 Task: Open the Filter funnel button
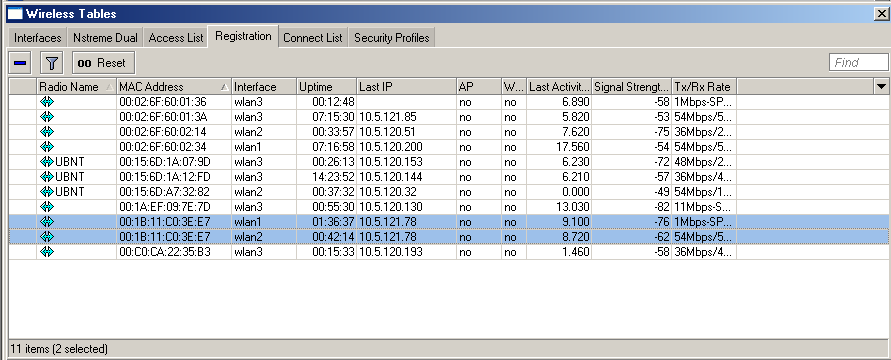[52, 63]
